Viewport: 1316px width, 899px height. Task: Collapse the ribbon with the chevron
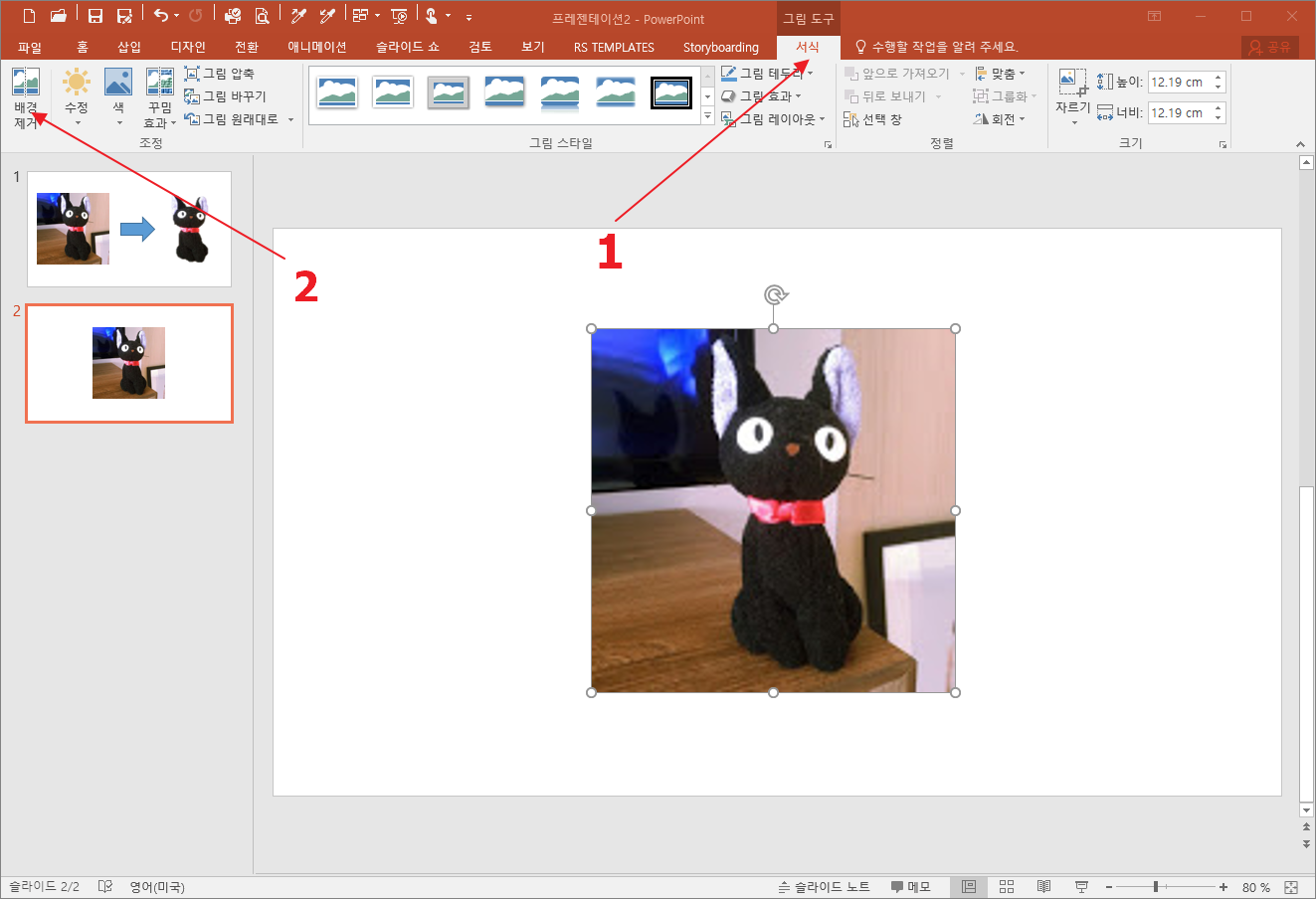(1301, 144)
